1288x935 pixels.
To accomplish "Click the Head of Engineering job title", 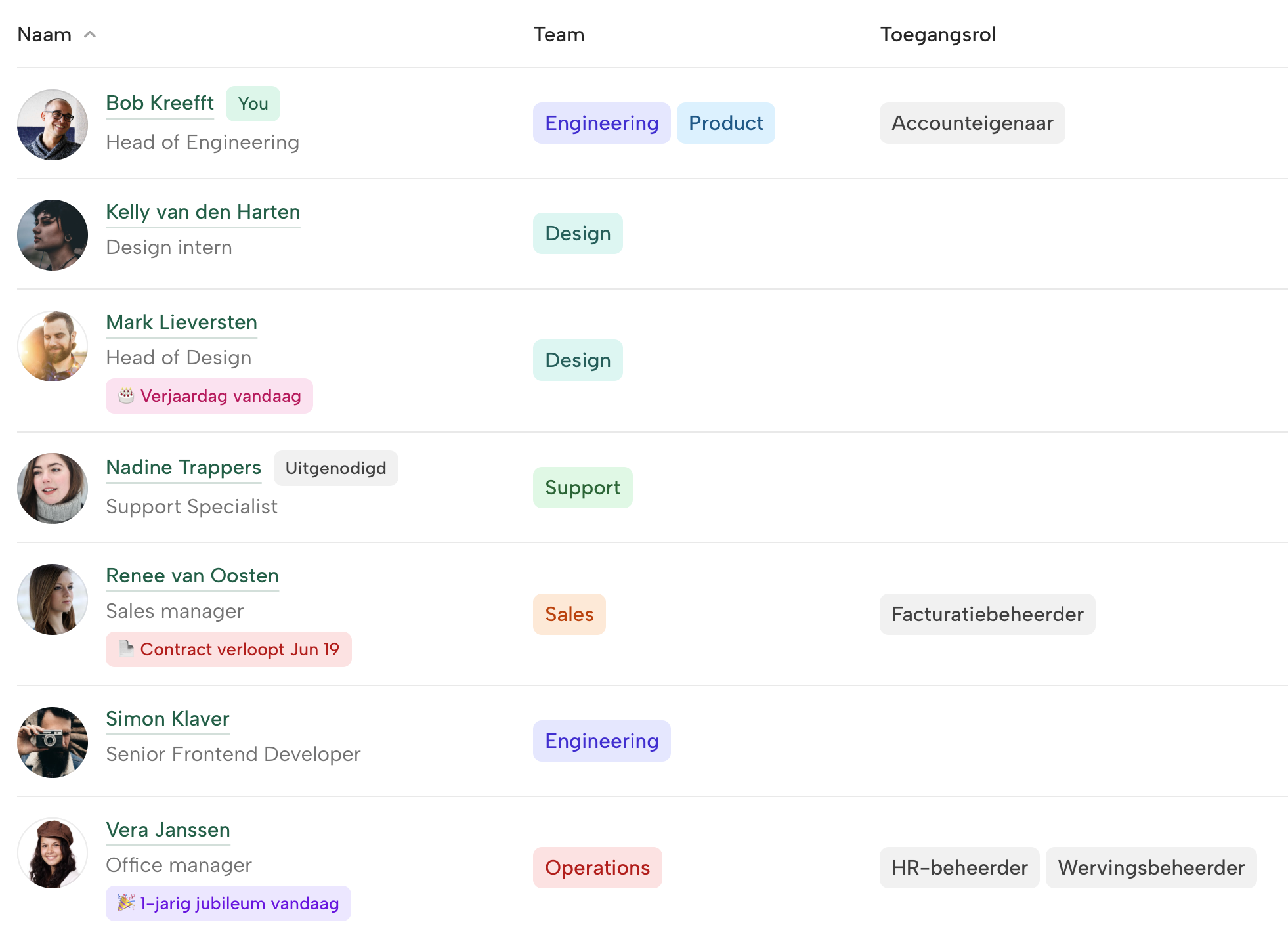I will point(202,142).
